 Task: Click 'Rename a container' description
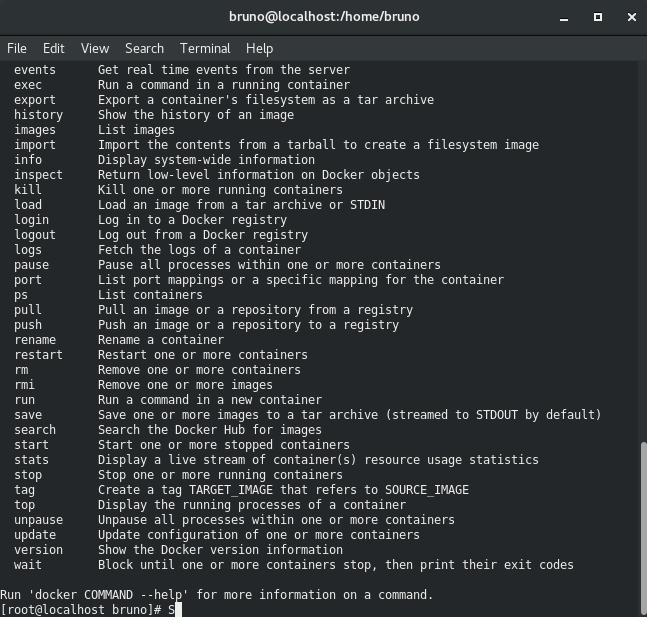click(161, 340)
